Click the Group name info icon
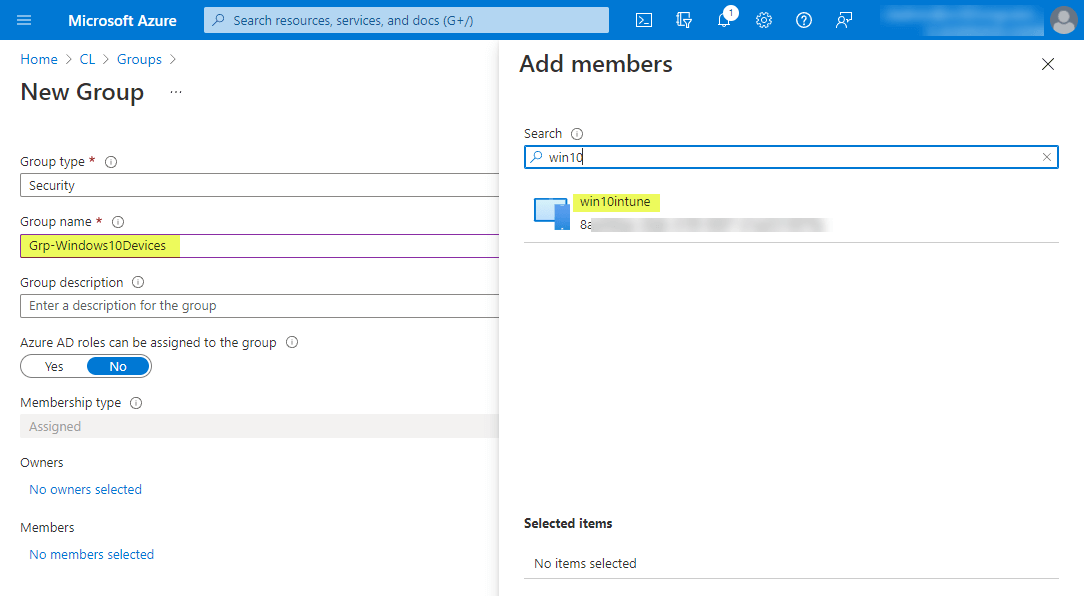The height and width of the screenshot is (596, 1084). (x=118, y=221)
